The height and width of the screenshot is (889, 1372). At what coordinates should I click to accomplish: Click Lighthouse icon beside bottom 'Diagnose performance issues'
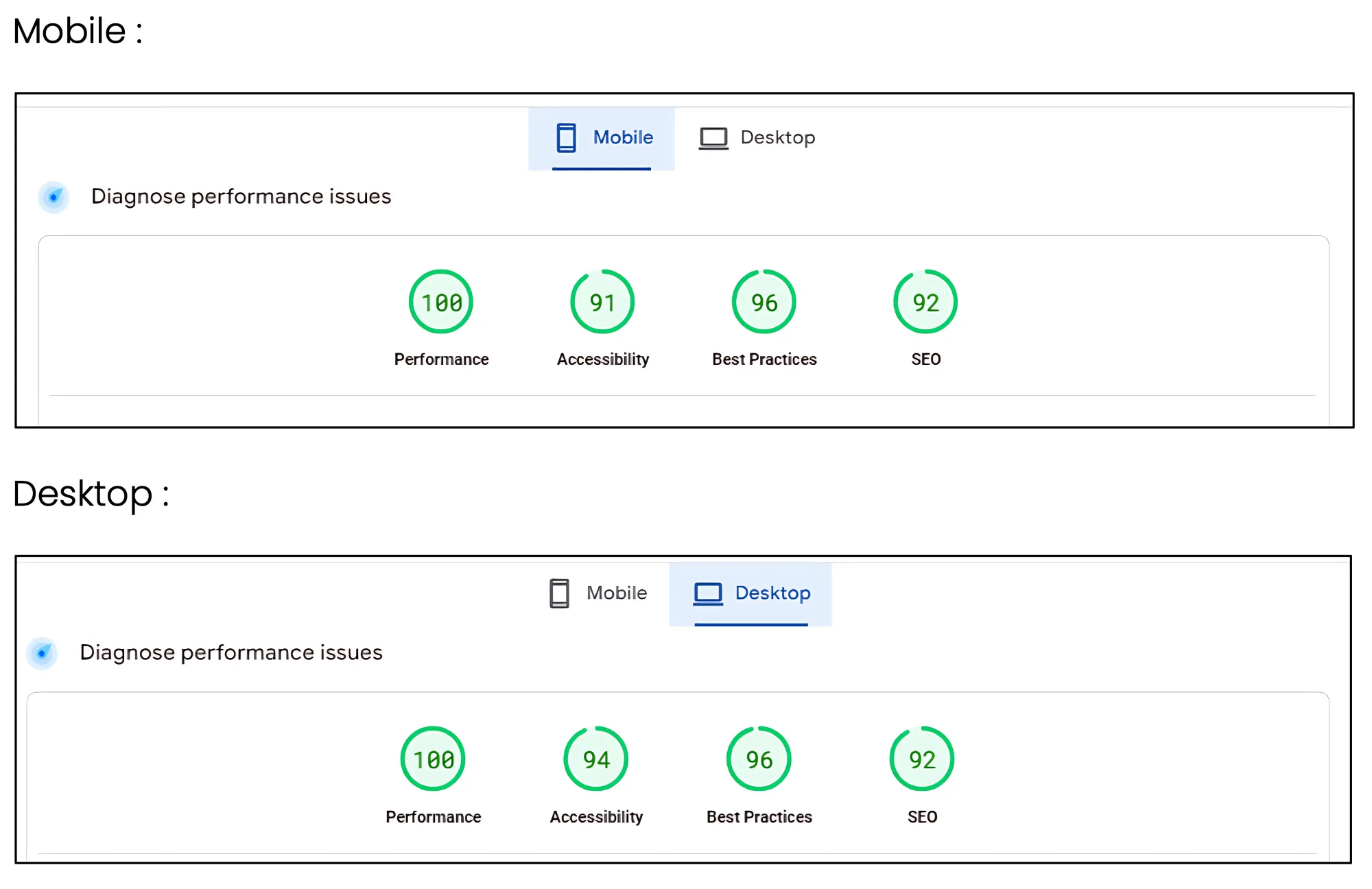pos(42,653)
